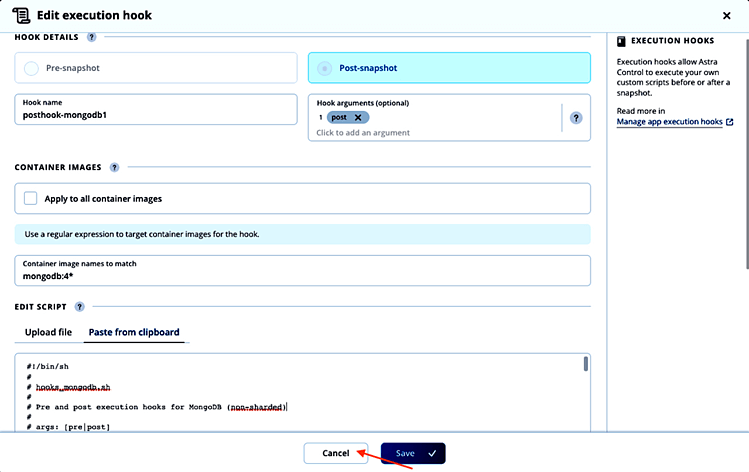Switch to Paste from clipboard tab

pyautogui.click(x=133, y=332)
